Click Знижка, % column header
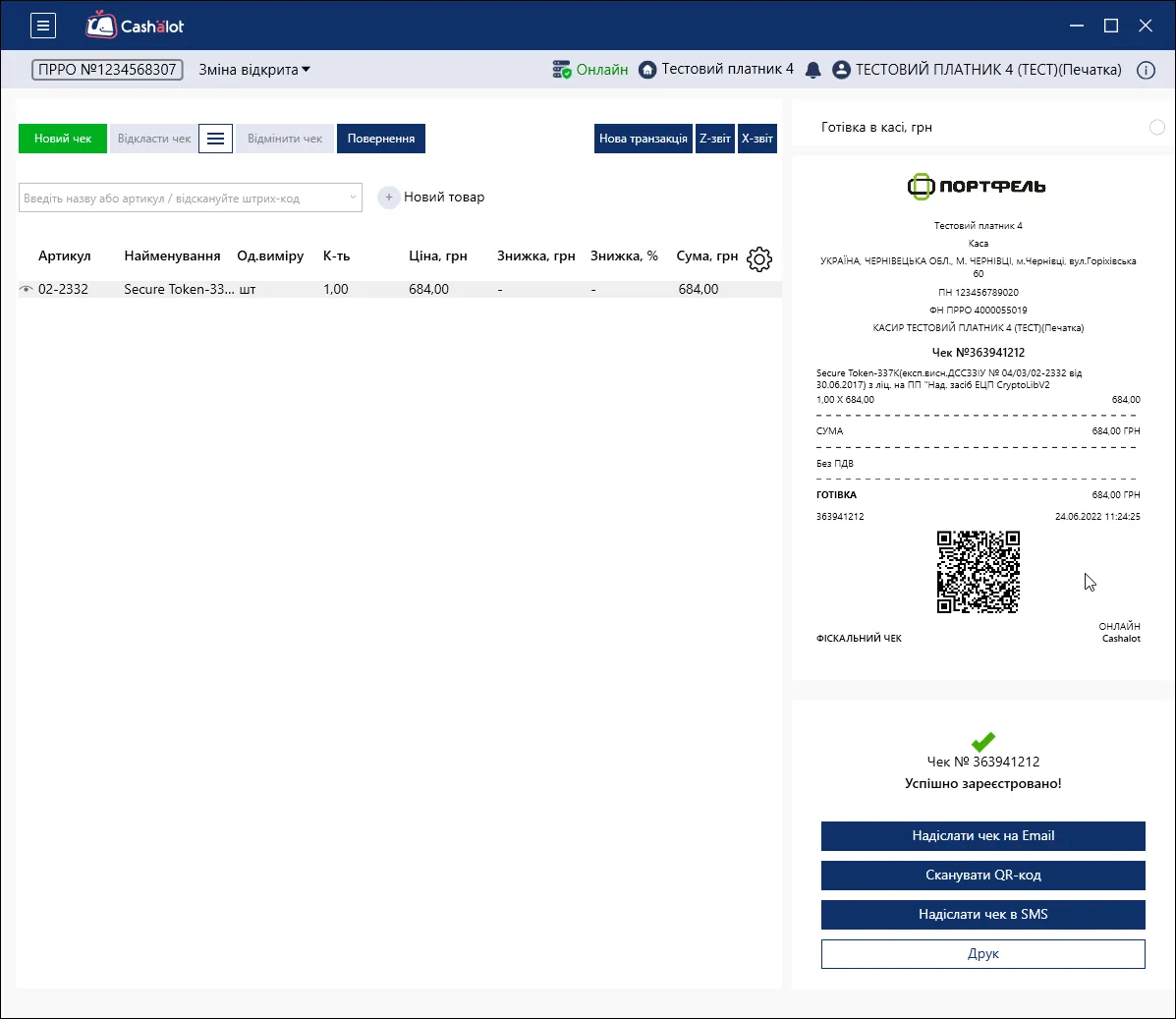Image resolution: width=1176 pixels, height=1019 pixels. pos(624,255)
